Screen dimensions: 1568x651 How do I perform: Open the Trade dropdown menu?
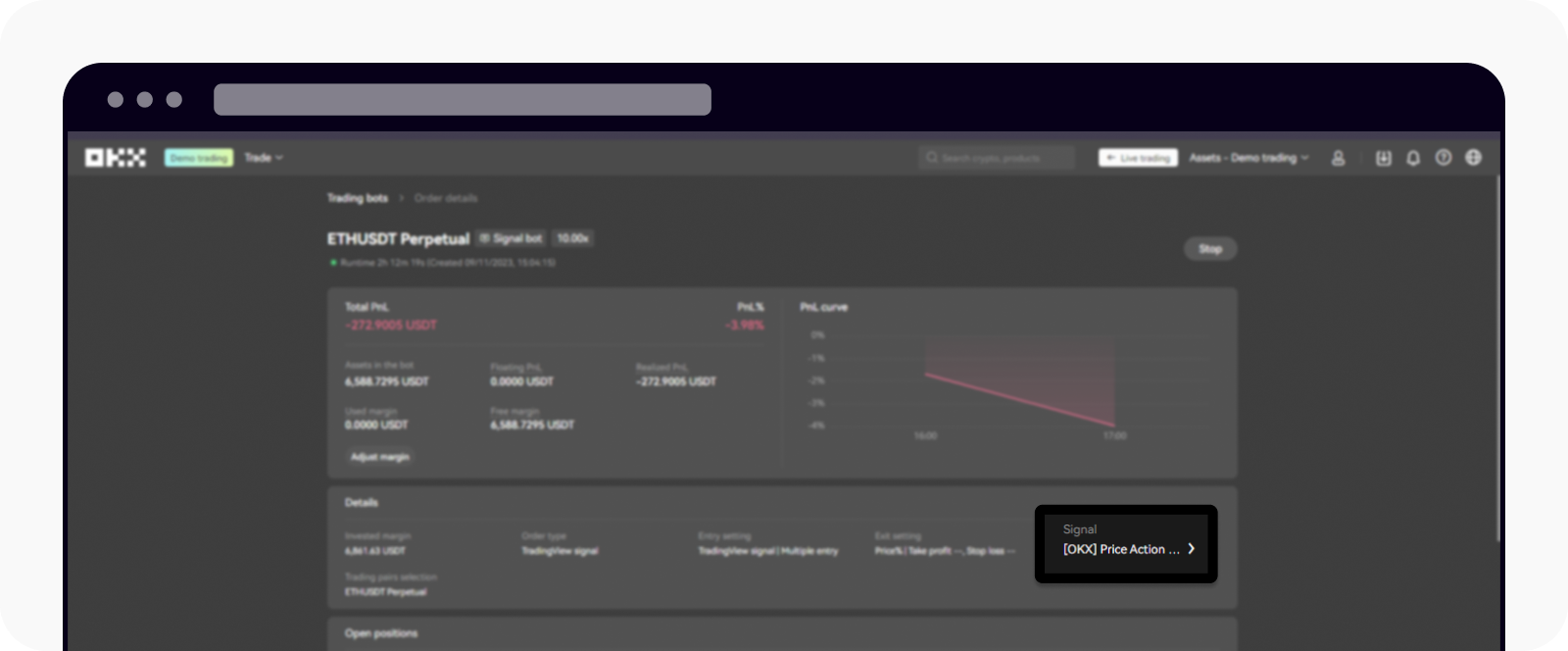[264, 158]
